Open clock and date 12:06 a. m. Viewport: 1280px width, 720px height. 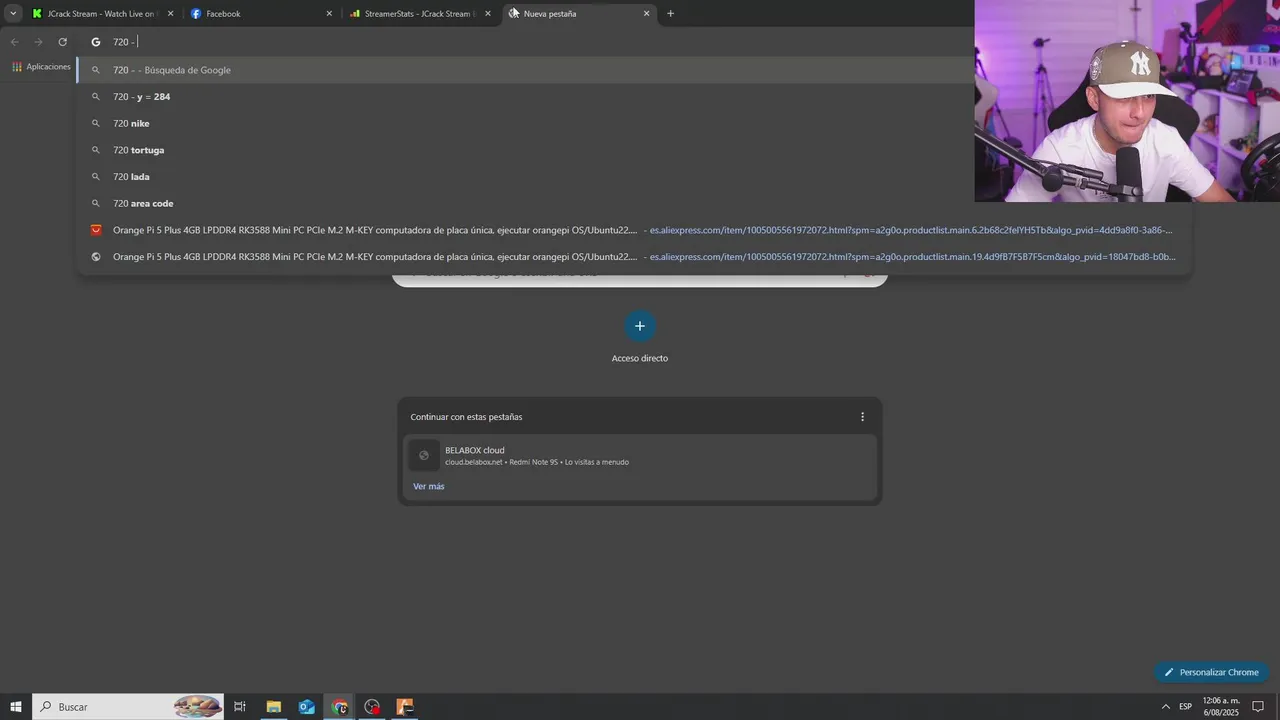pos(1220,707)
